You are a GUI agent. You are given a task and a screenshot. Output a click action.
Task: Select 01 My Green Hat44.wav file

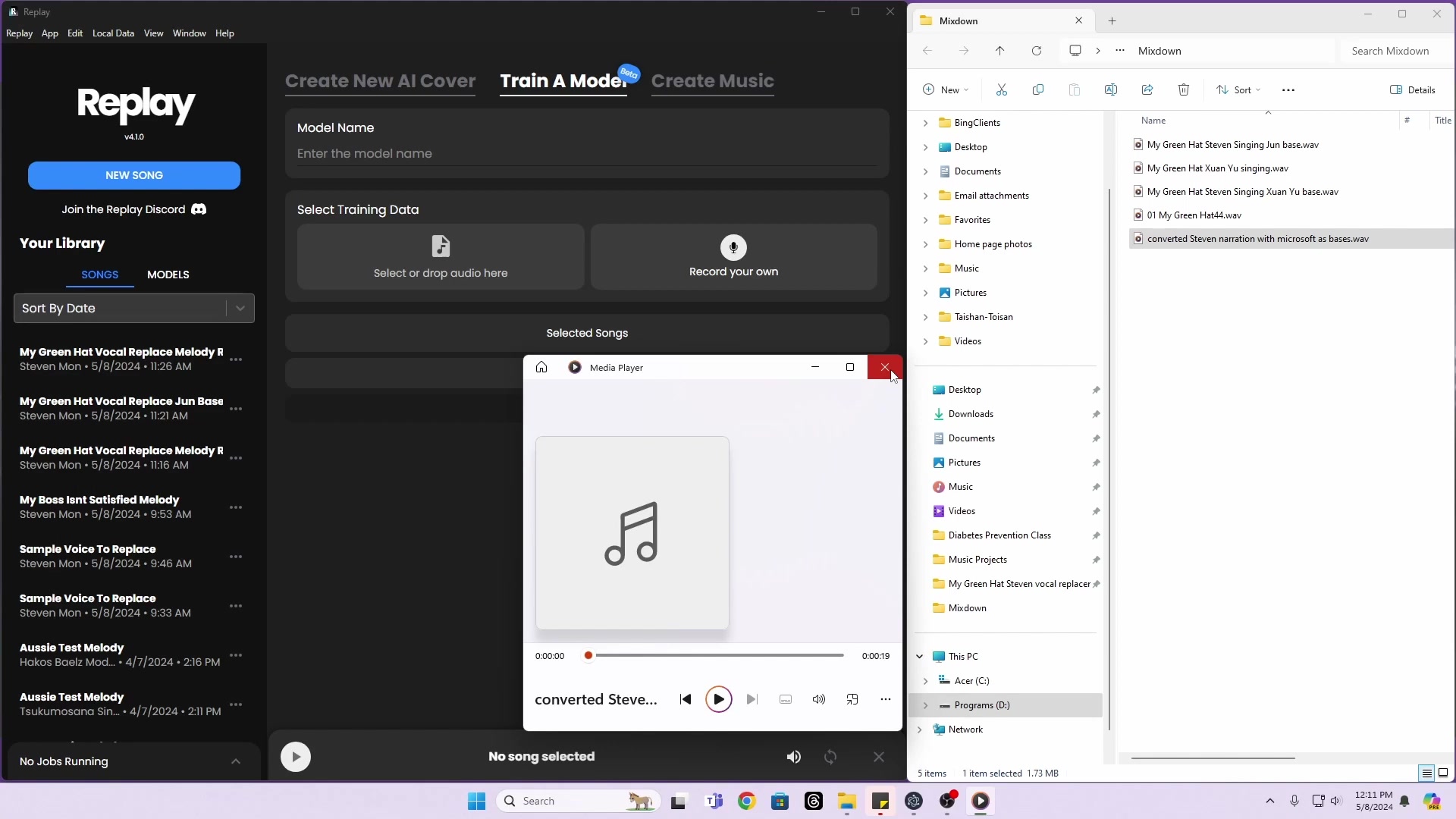1194,215
